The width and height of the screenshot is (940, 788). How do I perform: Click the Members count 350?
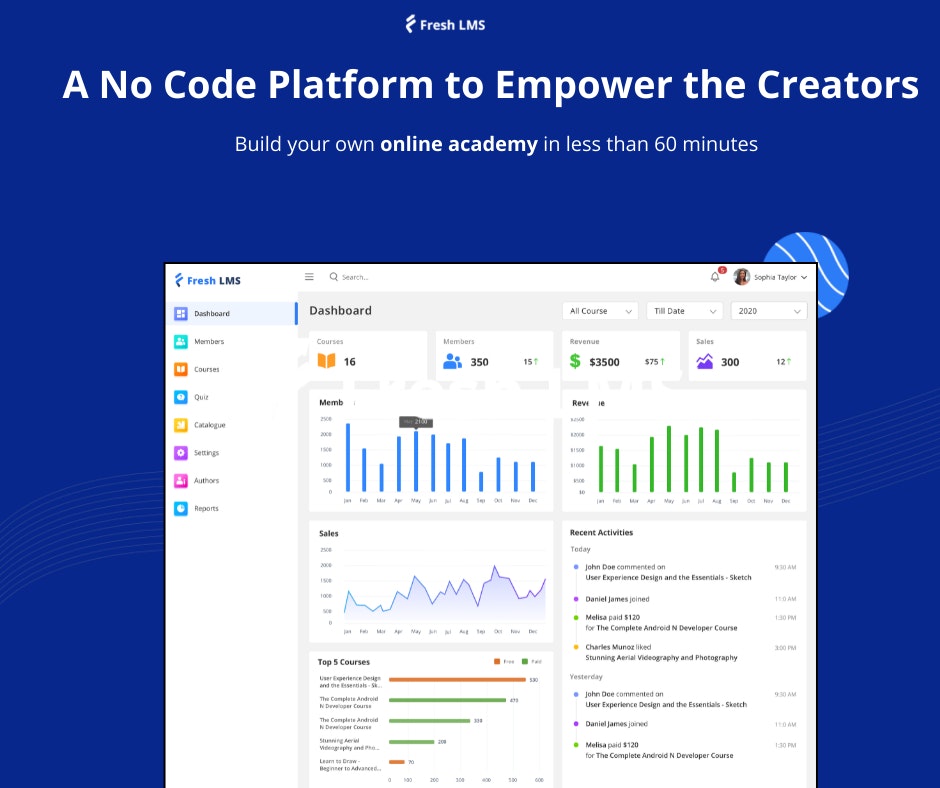[x=479, y=362]
